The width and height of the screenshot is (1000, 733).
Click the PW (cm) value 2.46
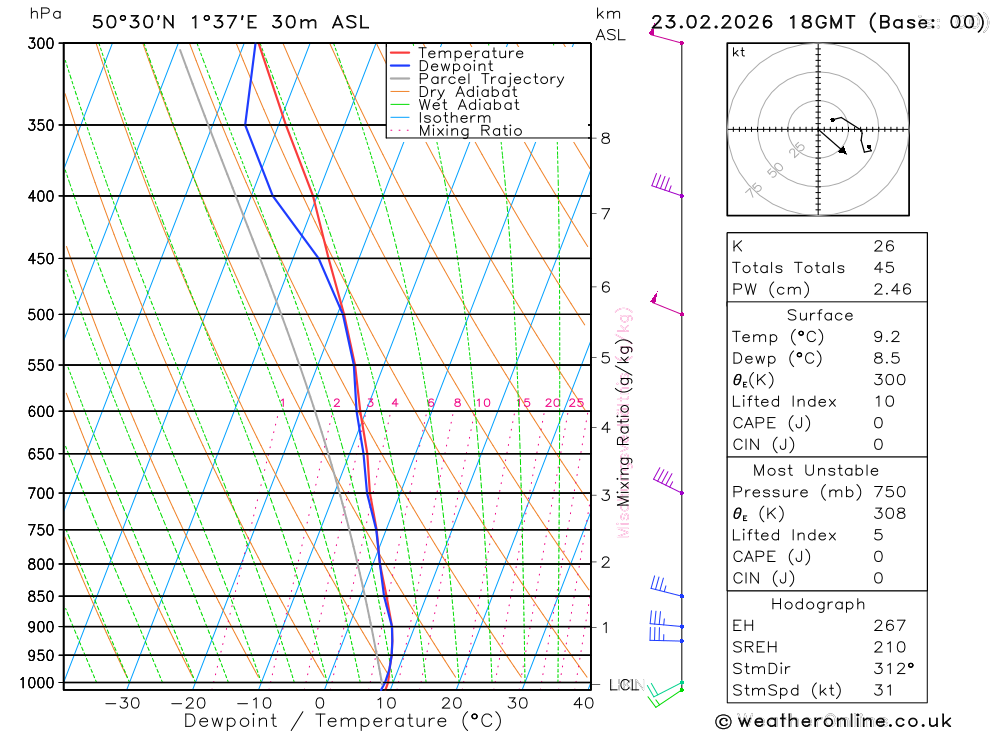pyautogui.click(x=892, y=290)
